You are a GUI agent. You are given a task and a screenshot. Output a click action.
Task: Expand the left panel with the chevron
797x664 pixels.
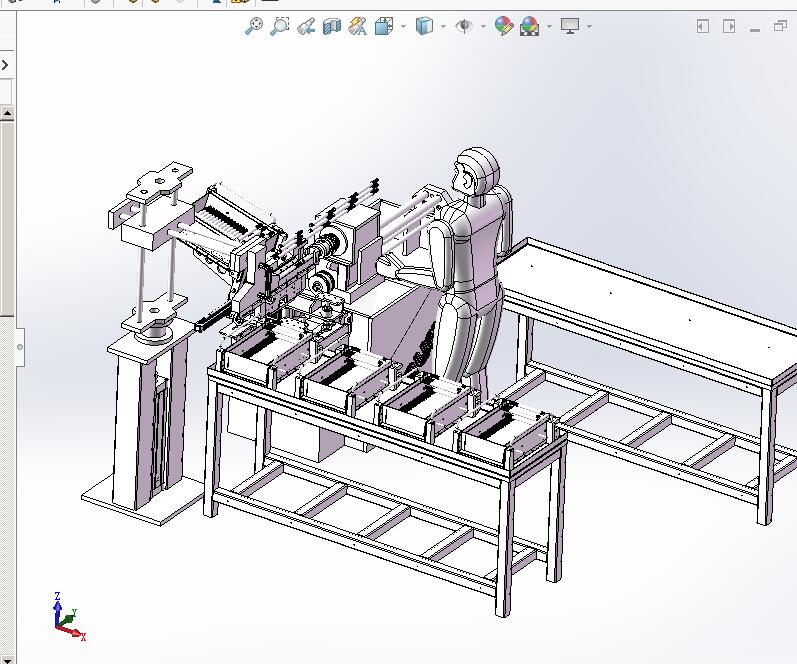point(5,65)
